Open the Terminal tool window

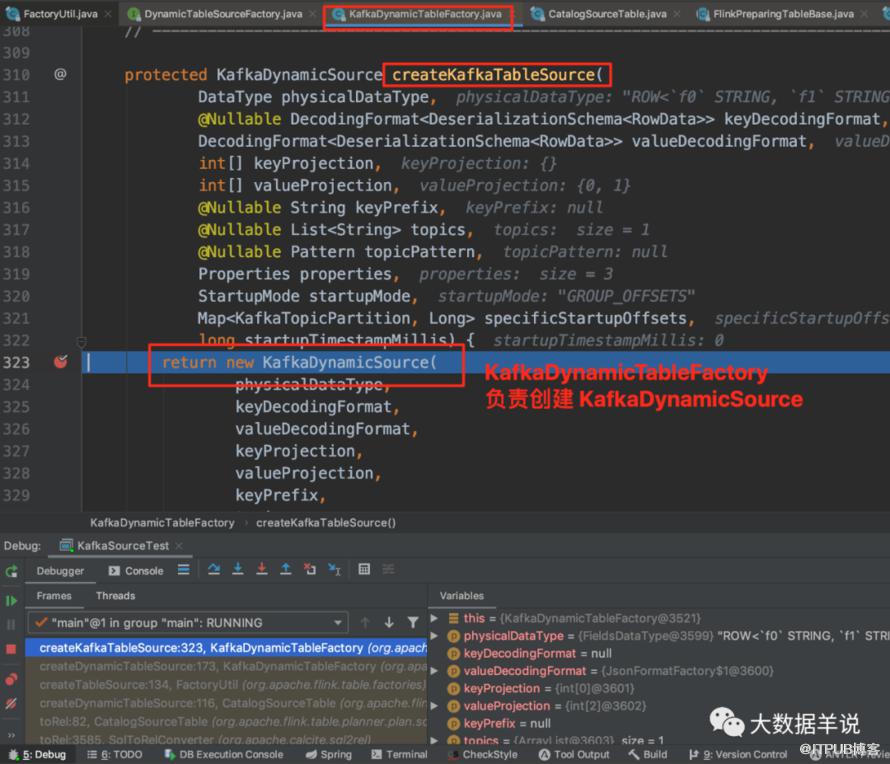point(399,754)
